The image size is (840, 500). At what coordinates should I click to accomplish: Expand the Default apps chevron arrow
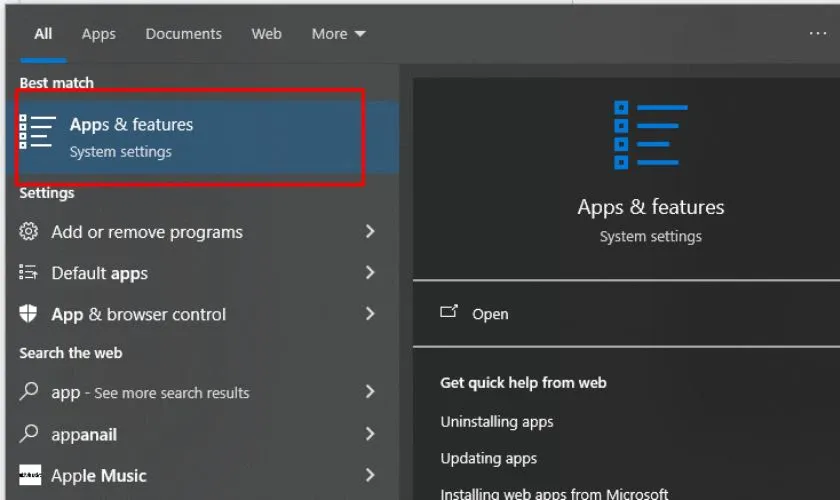[x=370, y=273]
